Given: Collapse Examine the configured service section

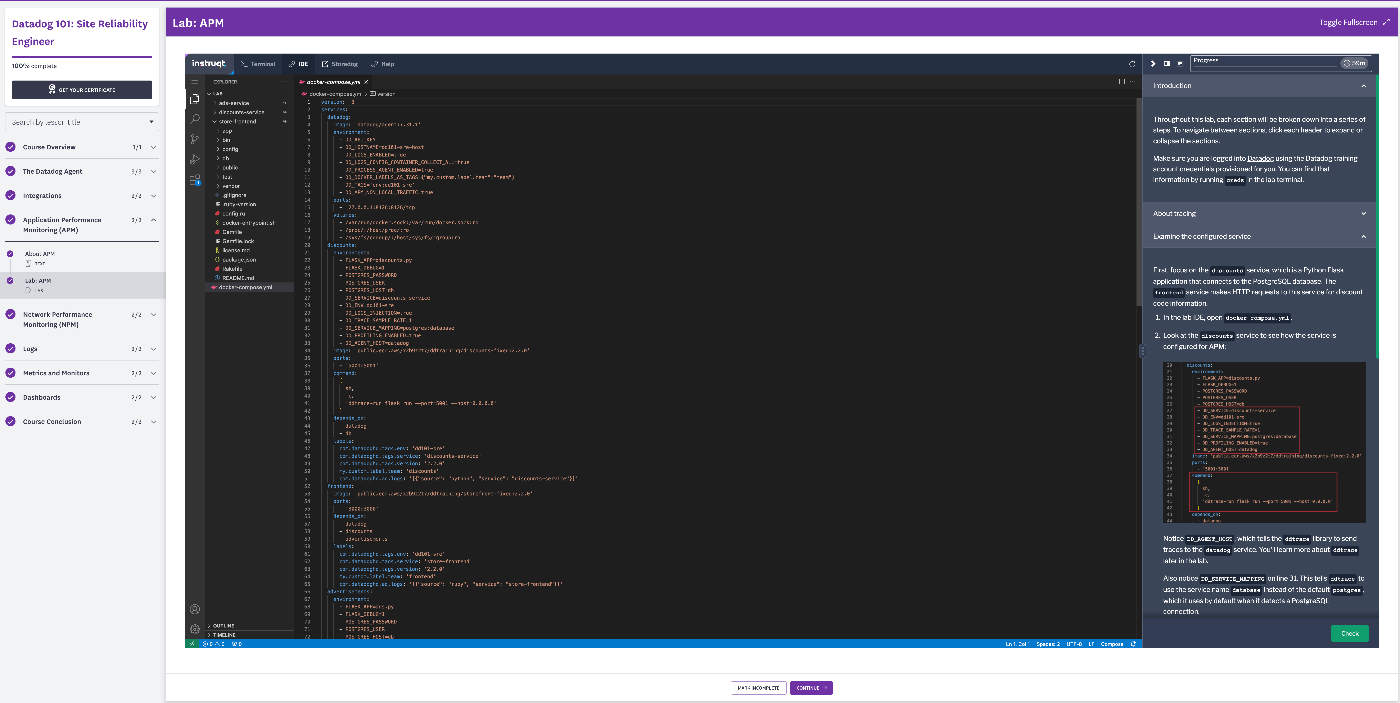Looking at the screenshot, I should (x=1259, y=237).
